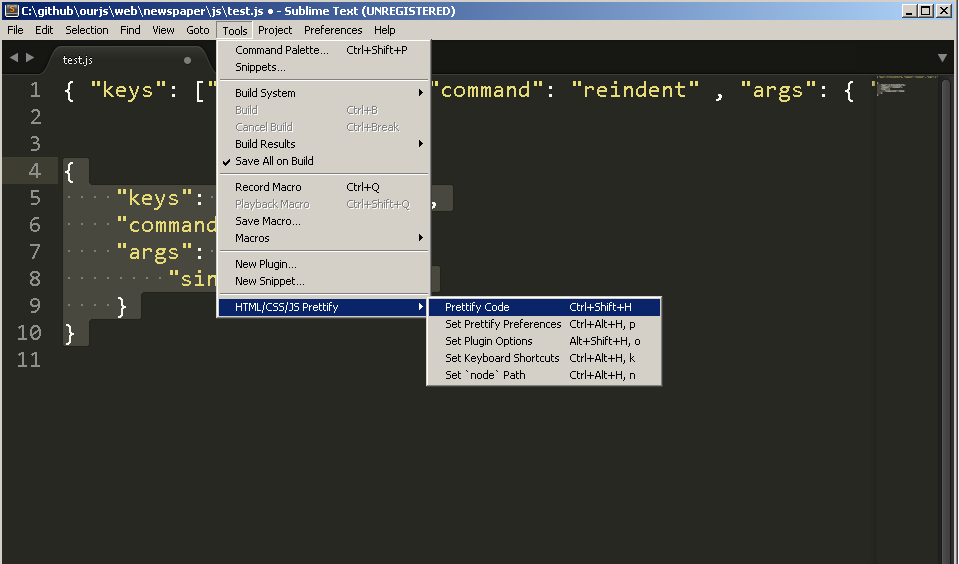The image size is (959, 564).
Task: Maximize the Sublime Text window
Action: pyautogui.click(x=926, y=10)
